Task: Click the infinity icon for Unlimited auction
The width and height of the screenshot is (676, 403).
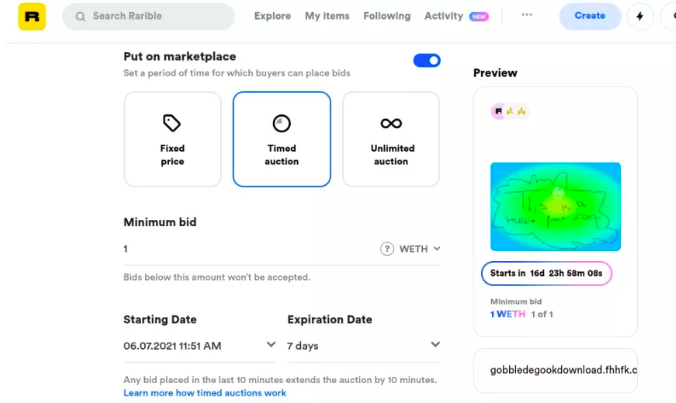Action: [x=391, y=124]
